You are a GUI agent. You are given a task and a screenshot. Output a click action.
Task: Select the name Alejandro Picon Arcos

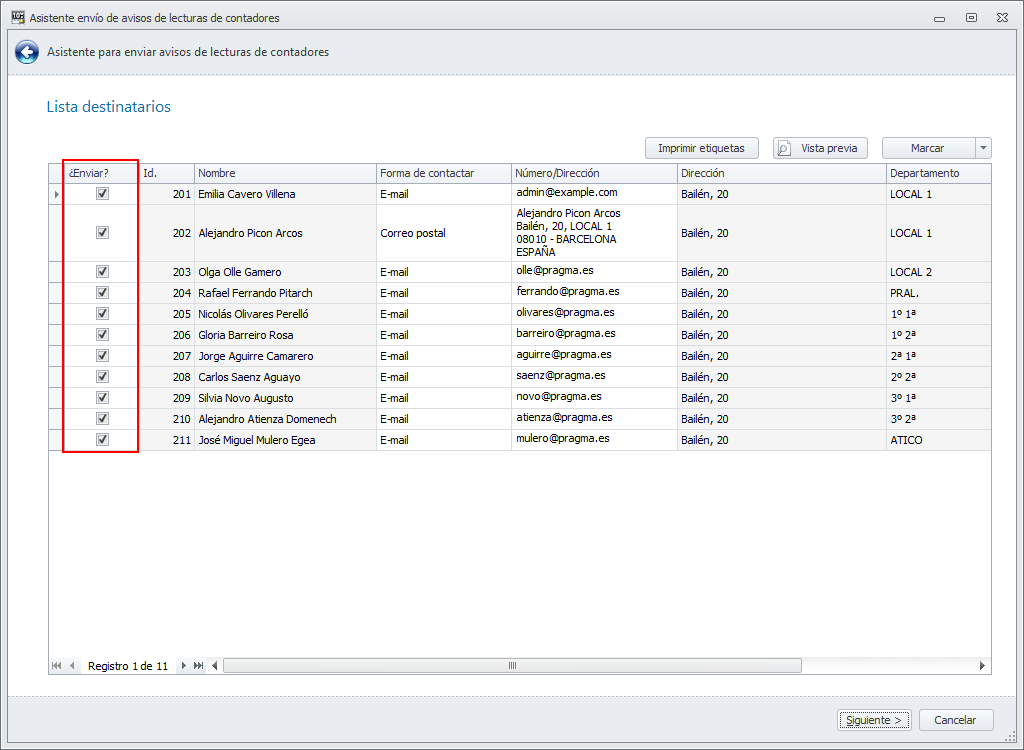click(250, 233)
